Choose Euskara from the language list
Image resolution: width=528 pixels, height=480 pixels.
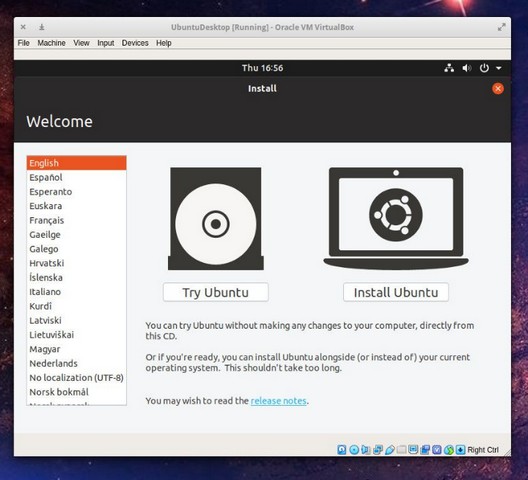pos(76,206)
